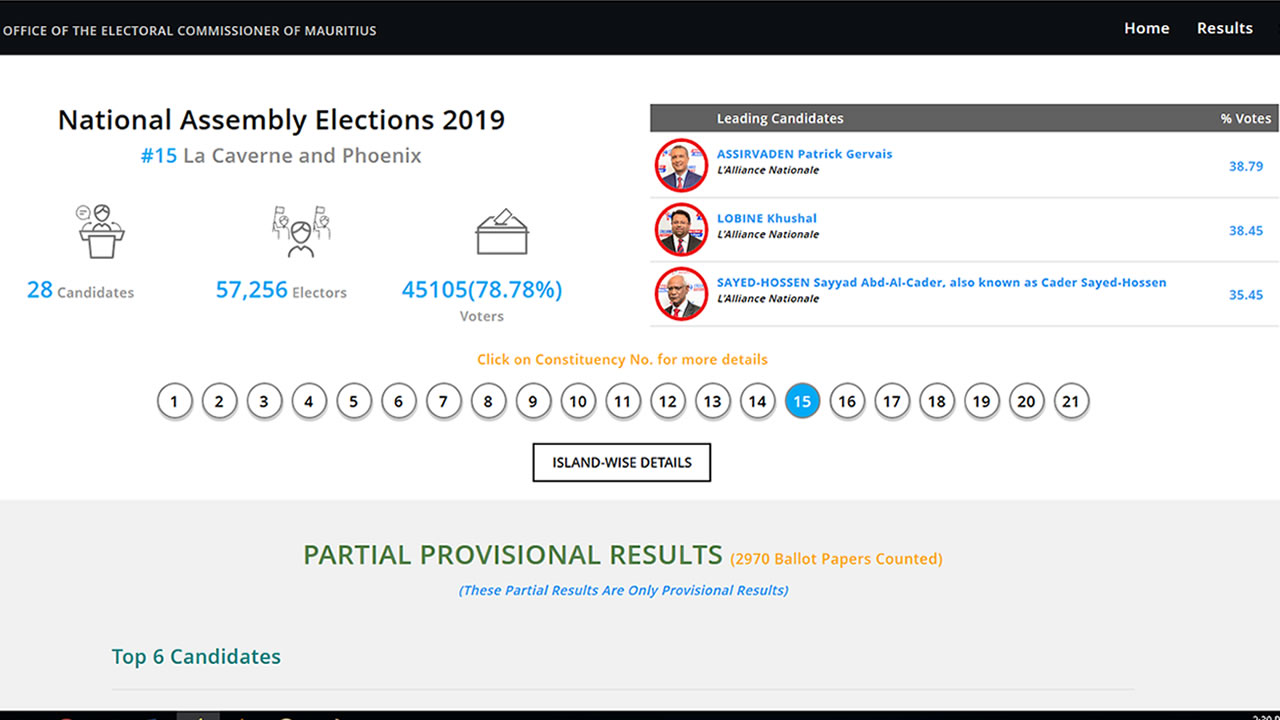Click Assirvaden Patrick Gervais's photo

click(681, 165)
